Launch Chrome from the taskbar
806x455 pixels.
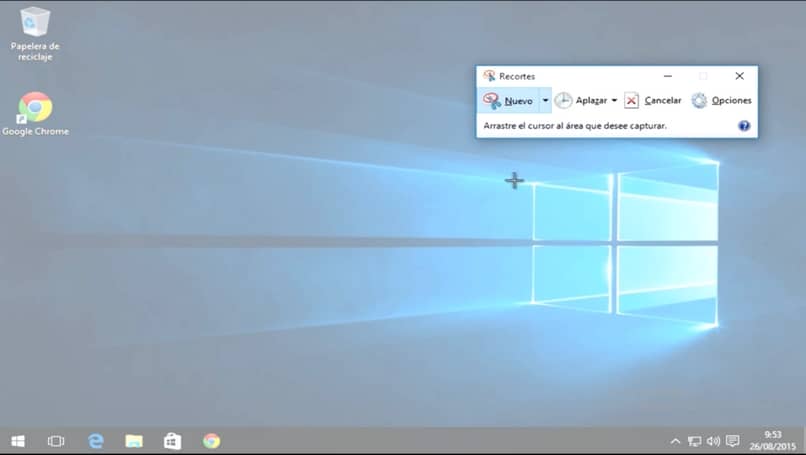click(211, 441)
